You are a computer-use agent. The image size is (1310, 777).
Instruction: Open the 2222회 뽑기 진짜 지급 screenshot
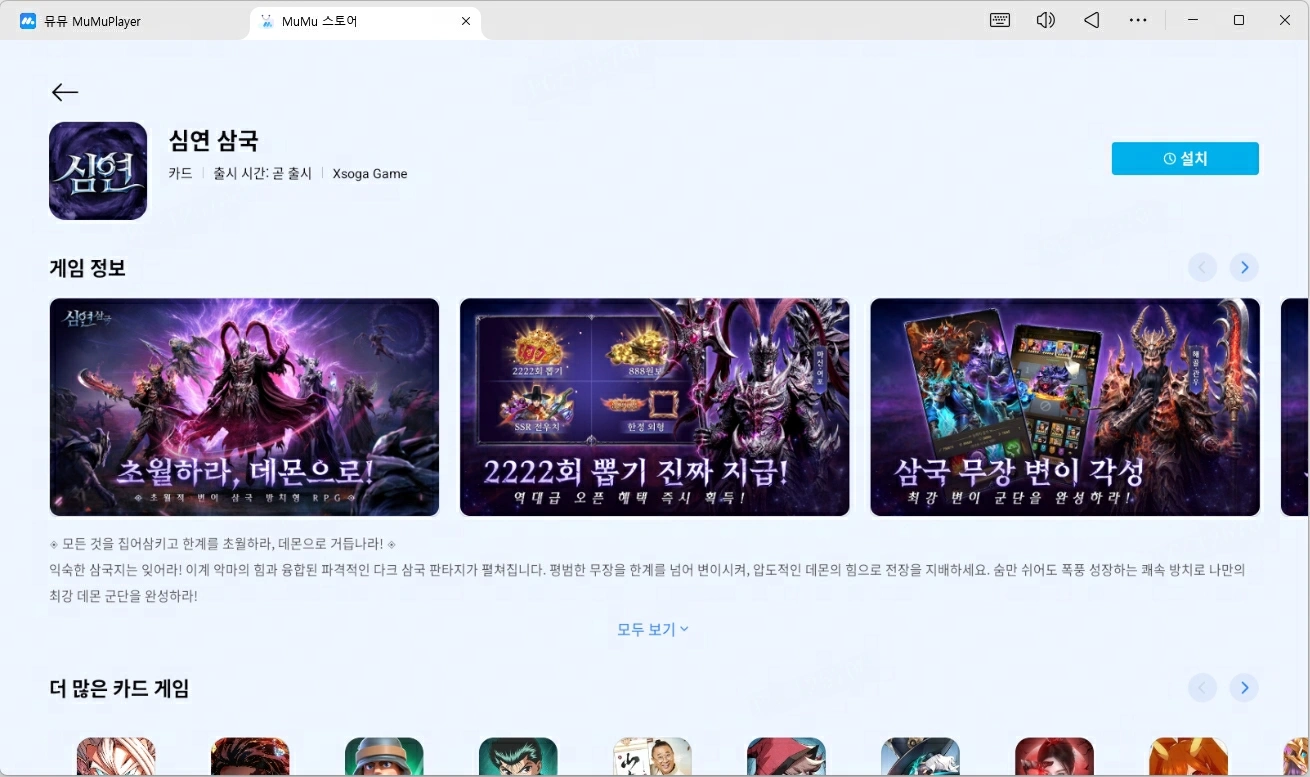[x=654, y=407]
